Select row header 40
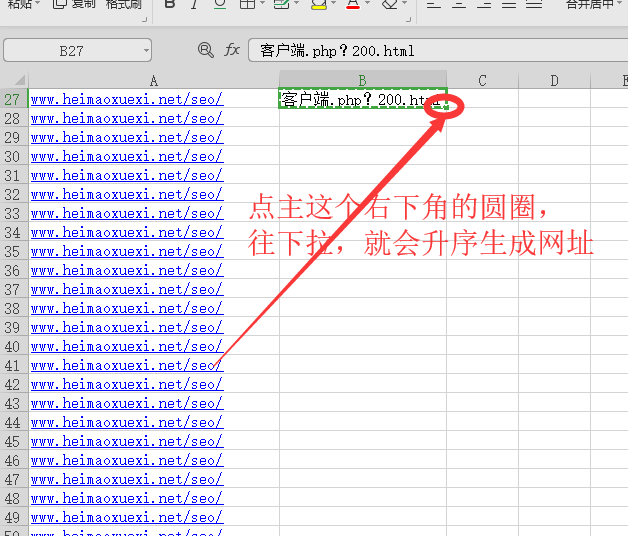Image resolution: width=628 pixels, height=536 pixels. pyautogui.click(x=12, y=347)
